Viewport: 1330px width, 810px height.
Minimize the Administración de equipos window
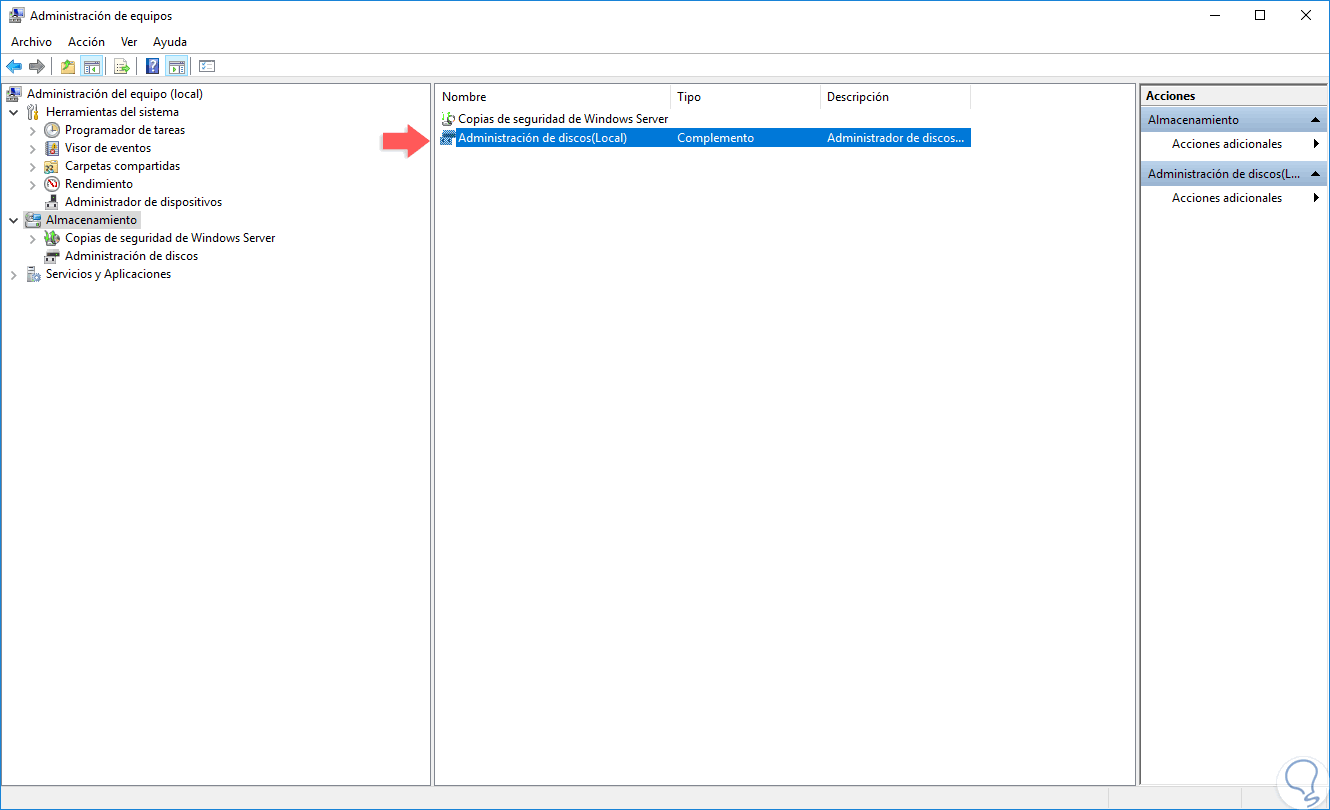[x=1215, y=15]
